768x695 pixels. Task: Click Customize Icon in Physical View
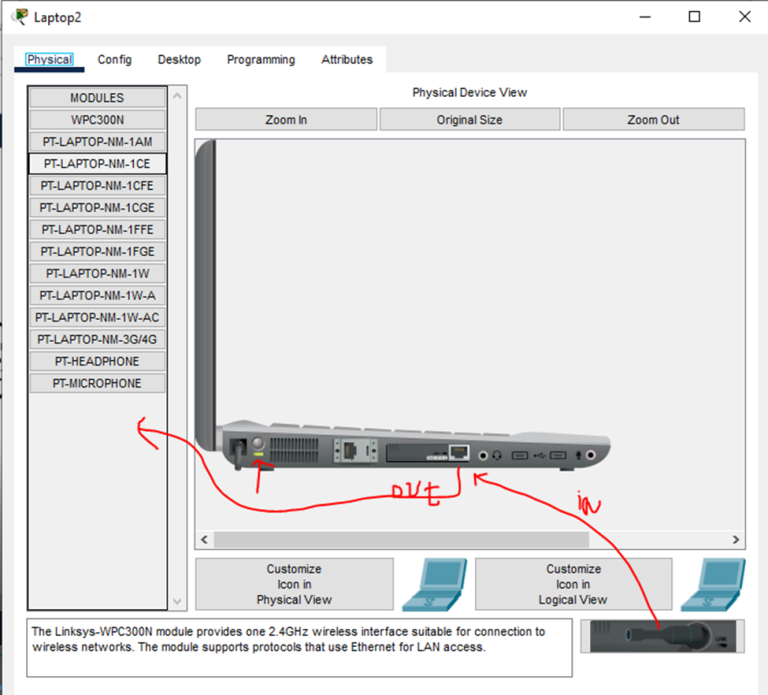pos(294,584)
